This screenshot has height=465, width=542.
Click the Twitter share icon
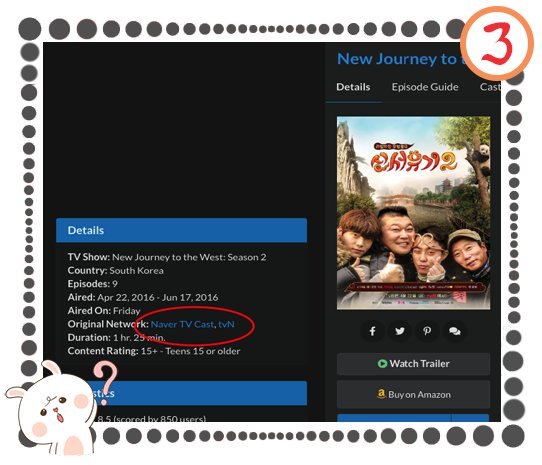click(400, 331)
